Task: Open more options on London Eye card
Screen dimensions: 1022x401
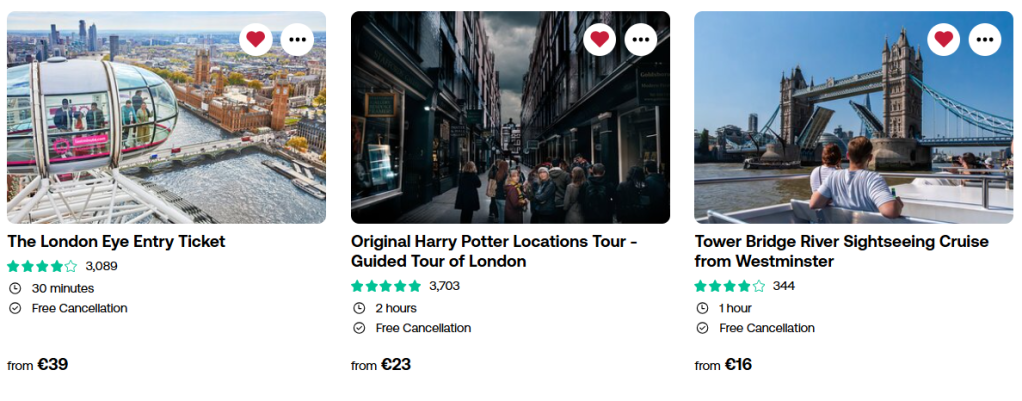Action: pyautogui.click(x=297, y=39)
